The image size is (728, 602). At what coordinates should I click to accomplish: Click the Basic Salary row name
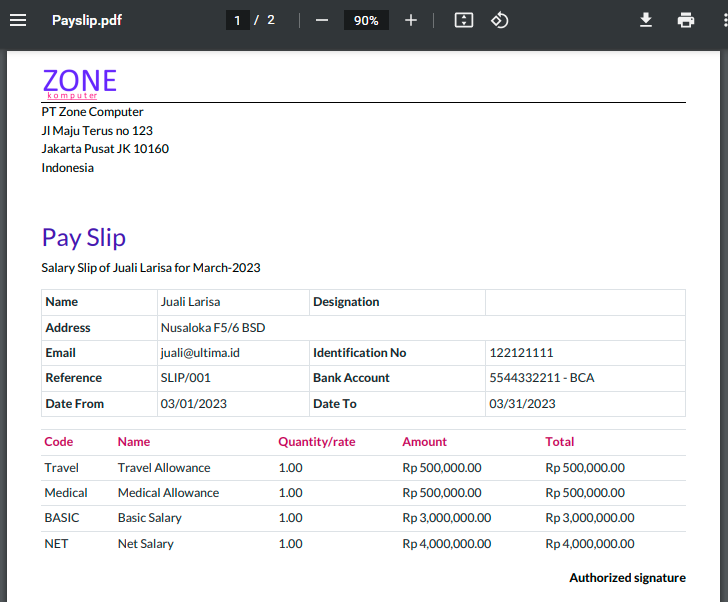point(150,518)
